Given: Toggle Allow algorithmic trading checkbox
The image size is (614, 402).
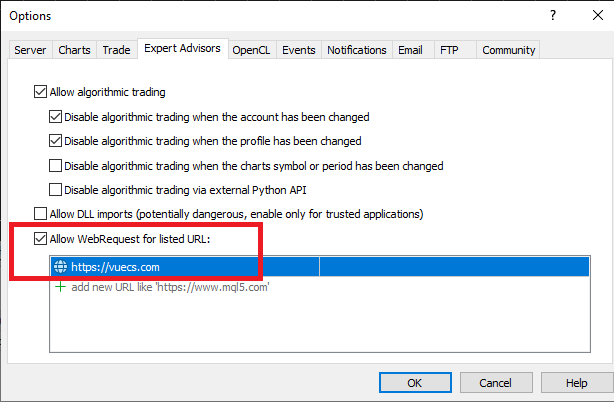Looking at the screenshot, I should pyautogui.click(x=40, y=92).
